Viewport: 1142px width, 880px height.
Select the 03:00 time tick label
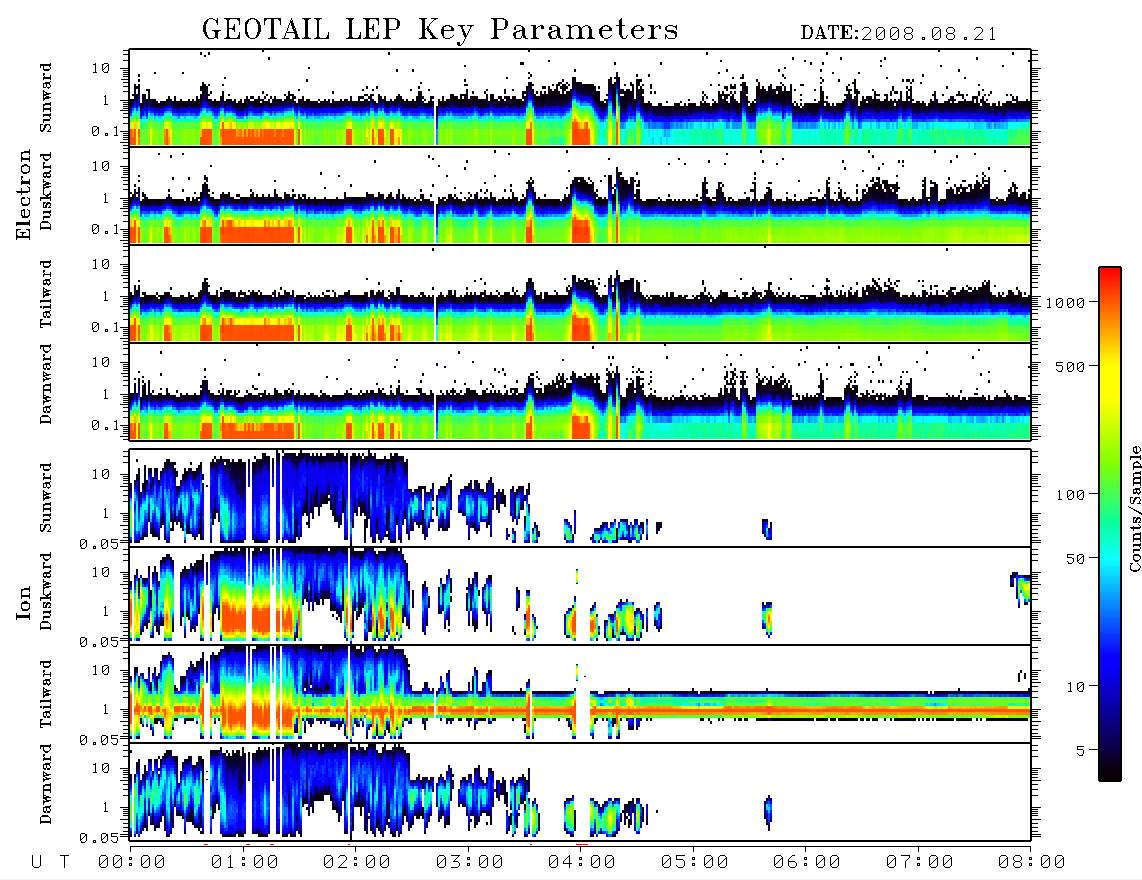pos(470,863)
